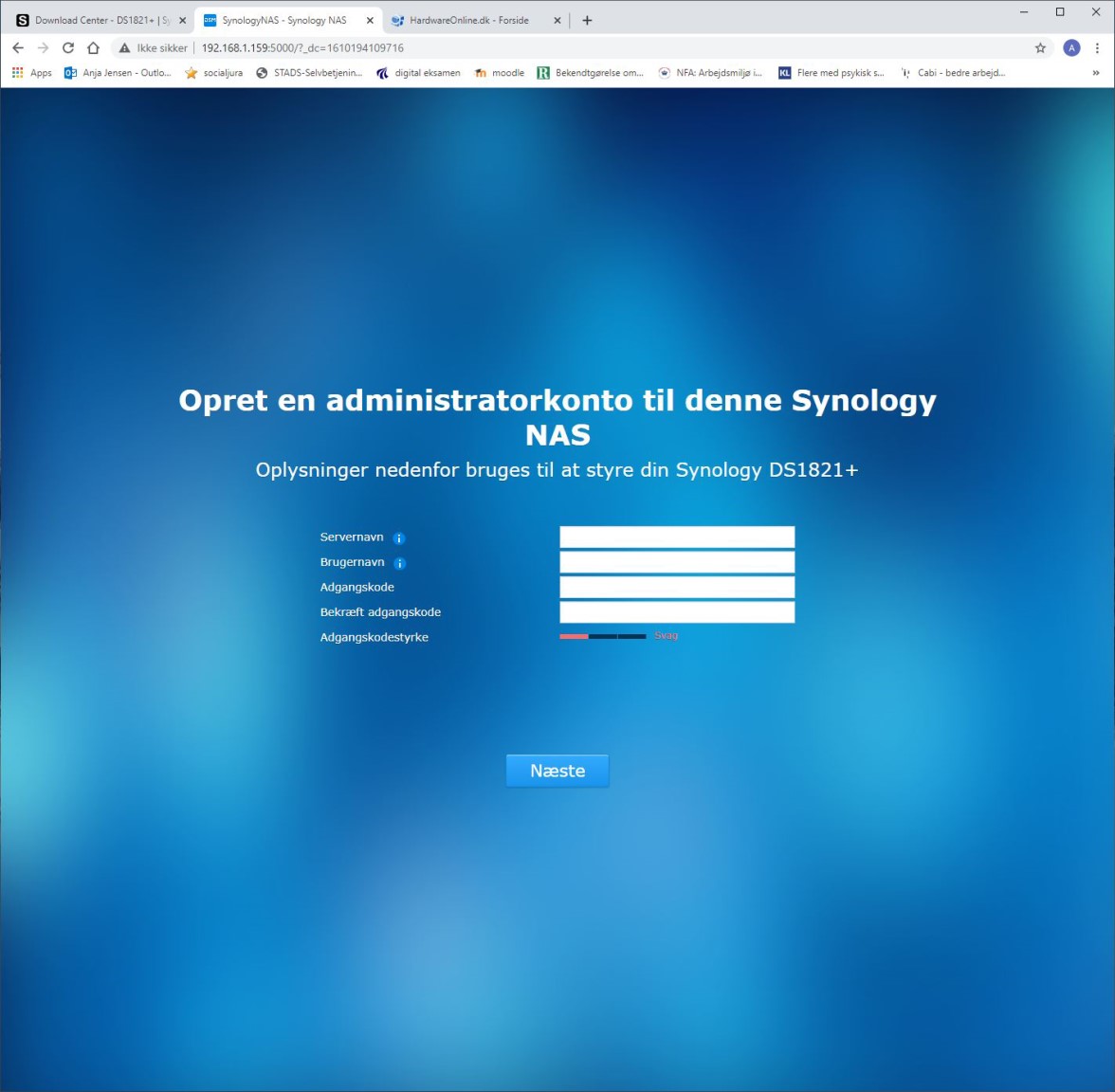Maximize the Chrome window
This screenshot has height=1092, width=1115.
coord(1060,12)
